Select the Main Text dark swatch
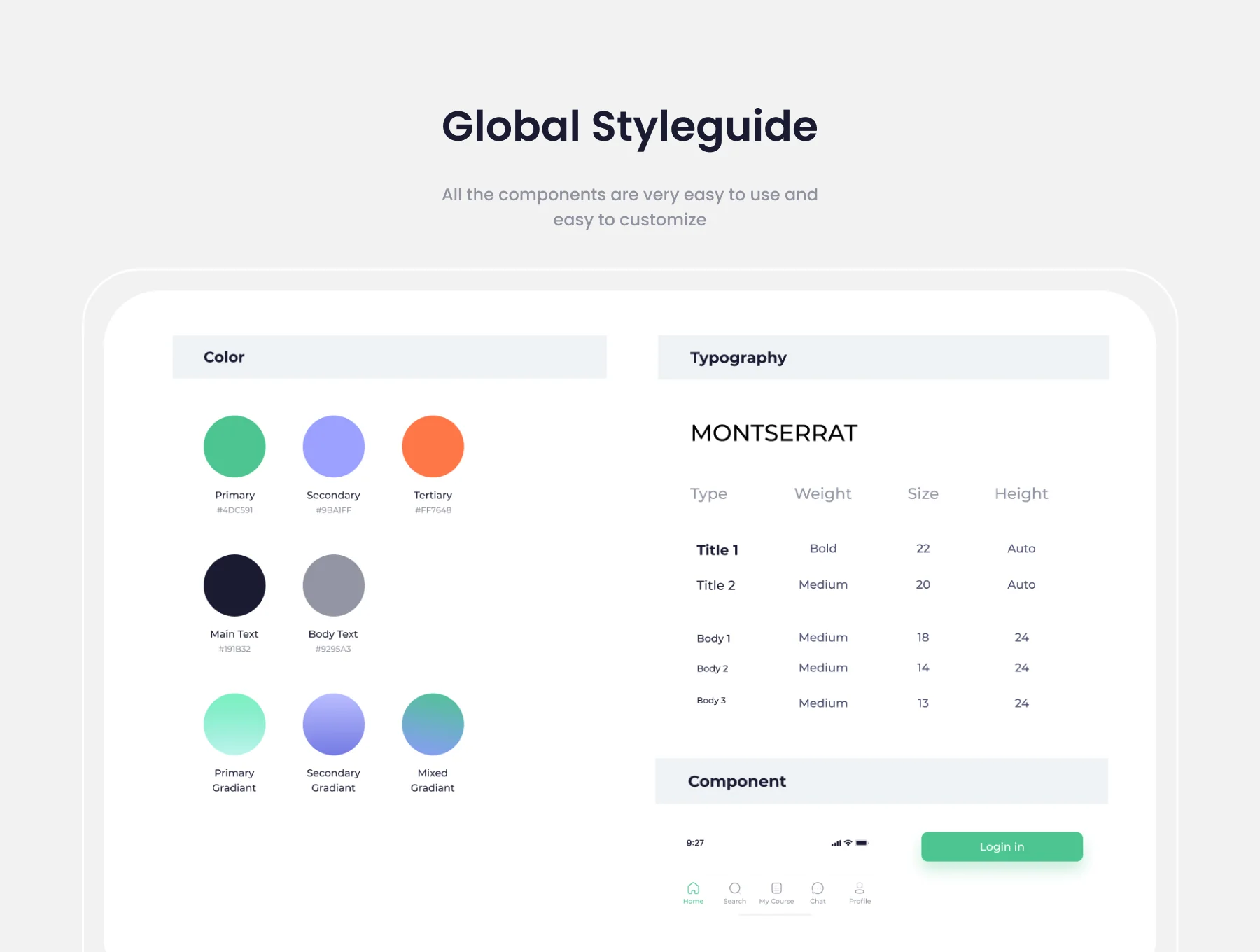The image size is (1260, 952). [234, 585]
